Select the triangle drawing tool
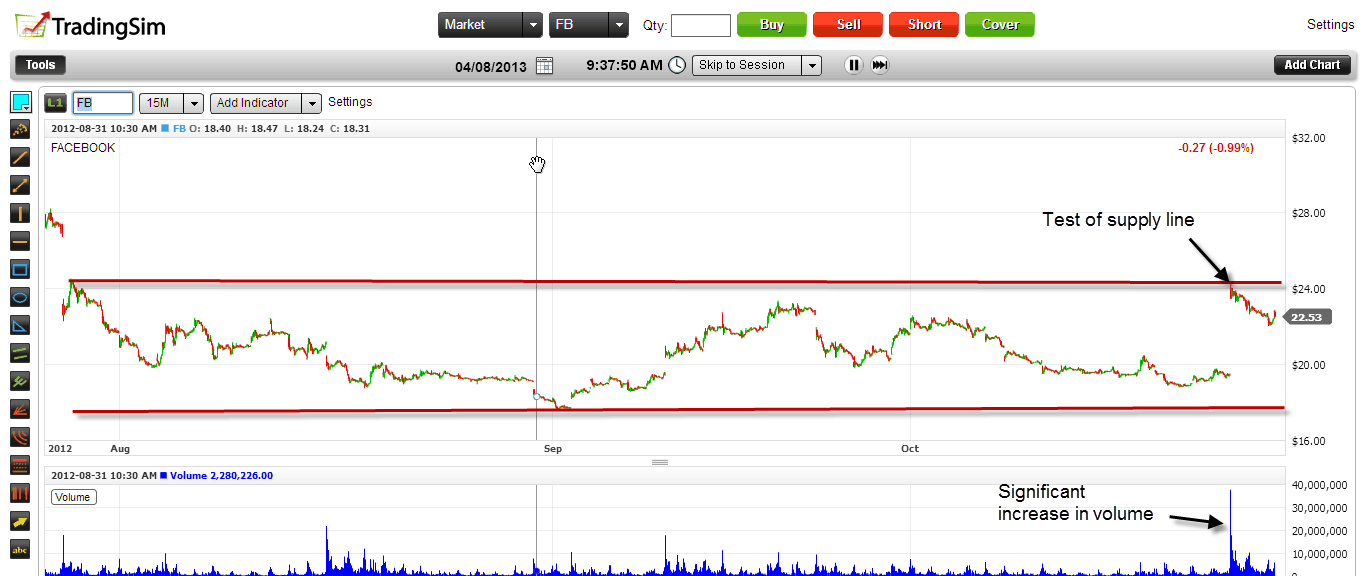 point(20,325)
